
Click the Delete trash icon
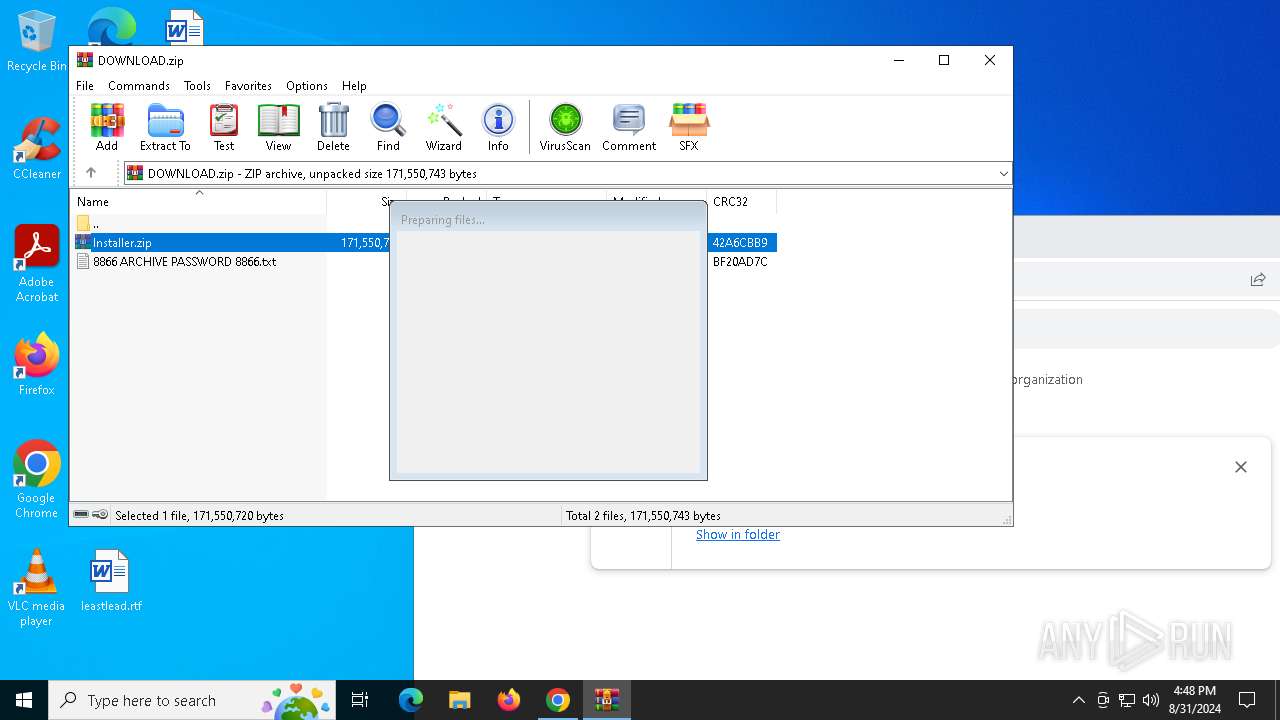click(333, 127)
